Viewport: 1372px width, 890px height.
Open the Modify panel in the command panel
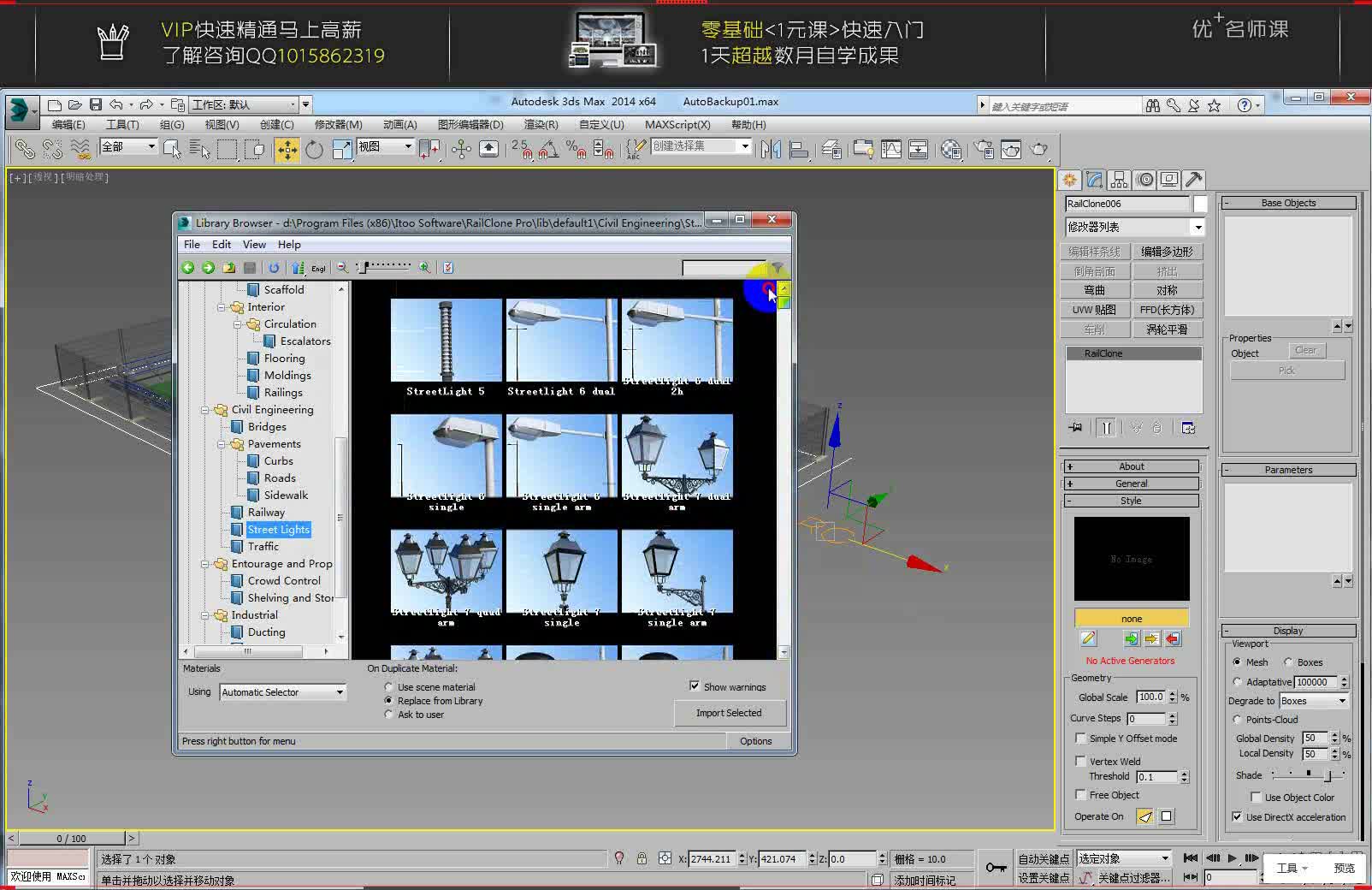coord(1096,180)
